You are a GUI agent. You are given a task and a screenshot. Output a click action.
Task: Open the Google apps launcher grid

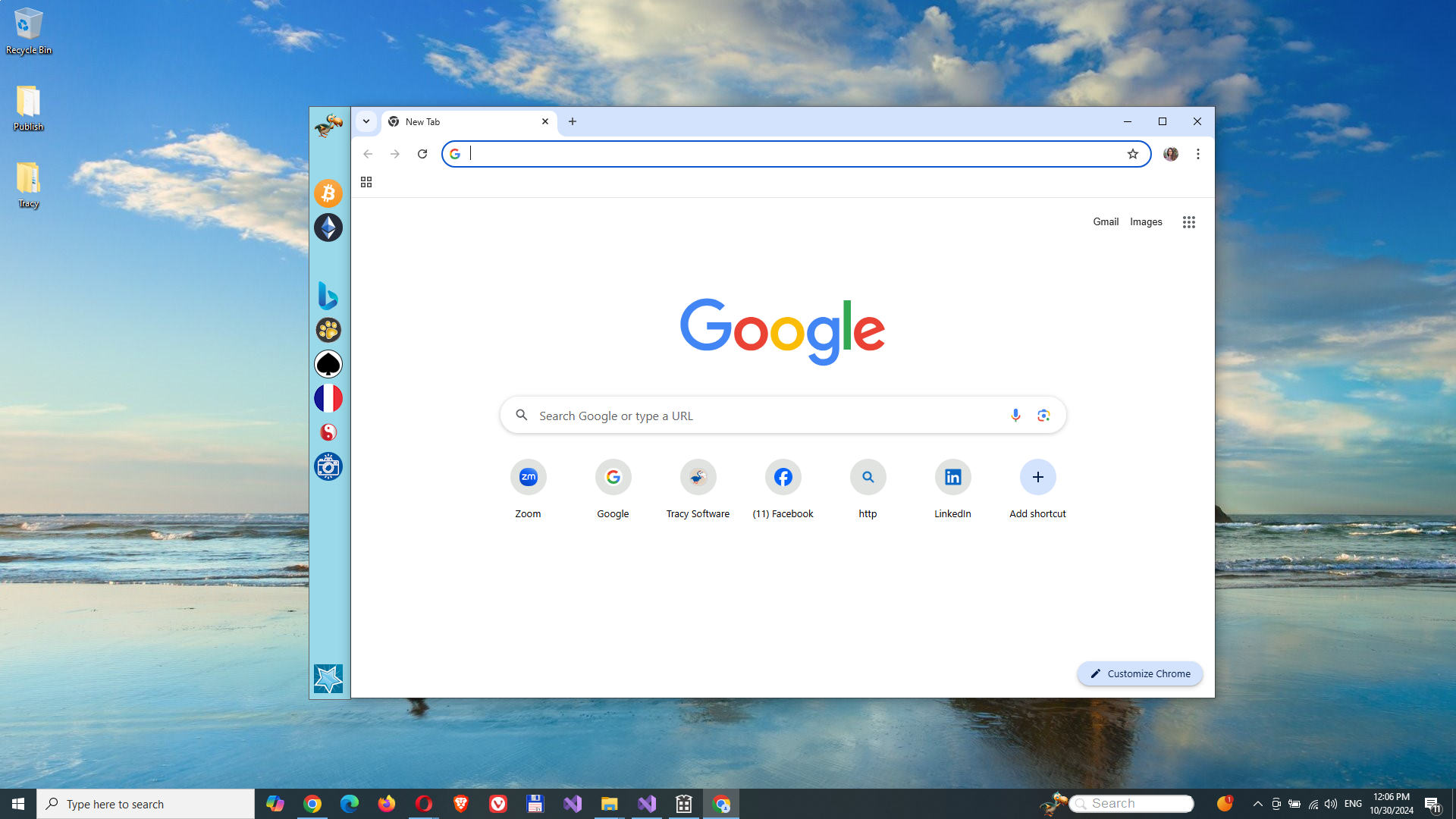pyautogui.click(x=1189, y=222)
